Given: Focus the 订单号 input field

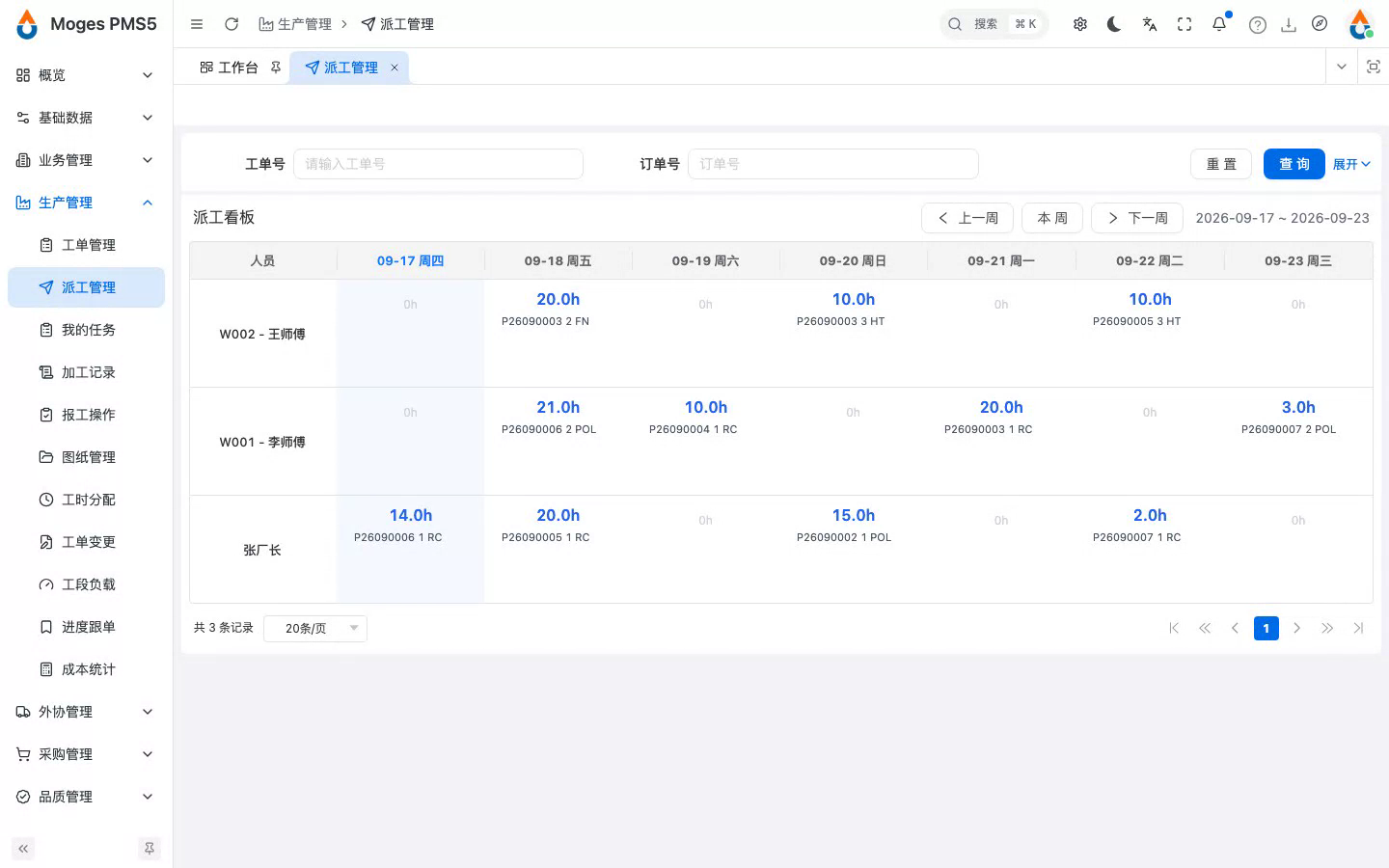Looking at the screenshot, I should coord(833,164).
